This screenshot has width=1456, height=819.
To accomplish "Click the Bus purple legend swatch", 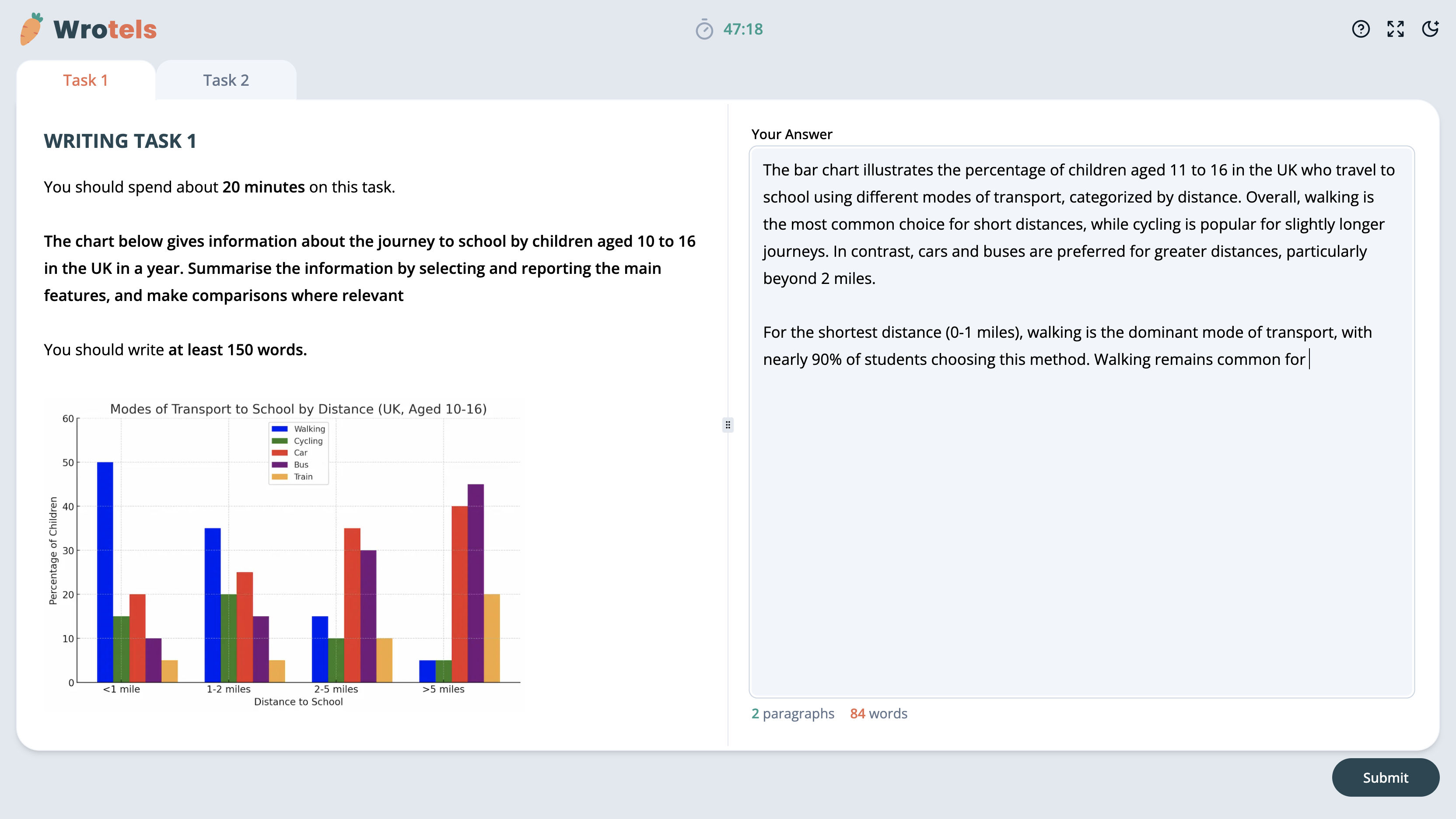I will coord(280,465).
